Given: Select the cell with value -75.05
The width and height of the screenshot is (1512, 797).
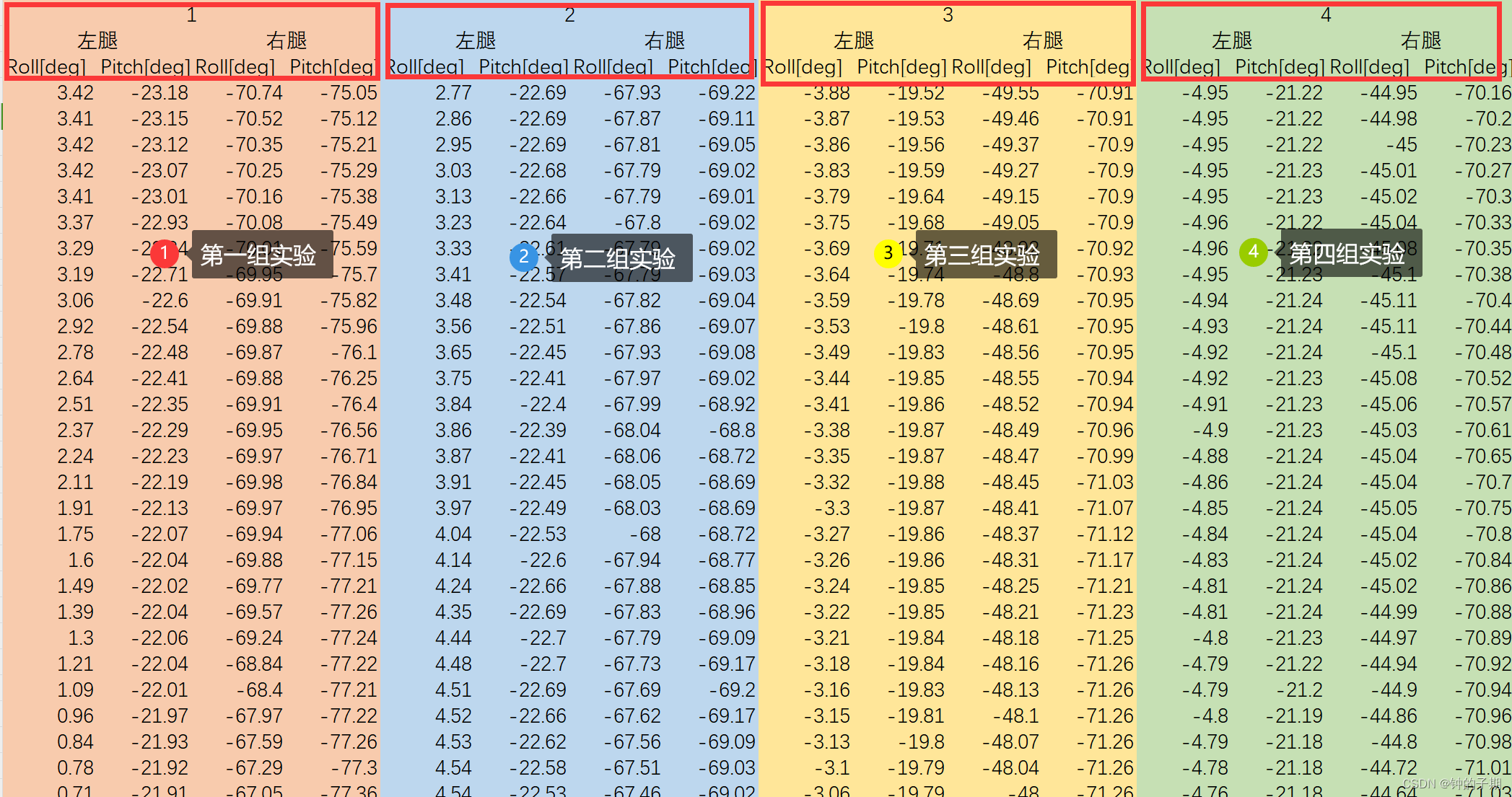Looking at the screenshot, I should pyautogui.click(x=349, y=93).
